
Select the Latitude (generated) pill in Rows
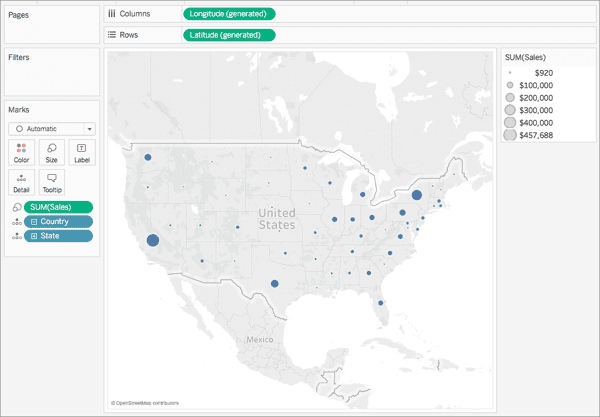(229, 35)
